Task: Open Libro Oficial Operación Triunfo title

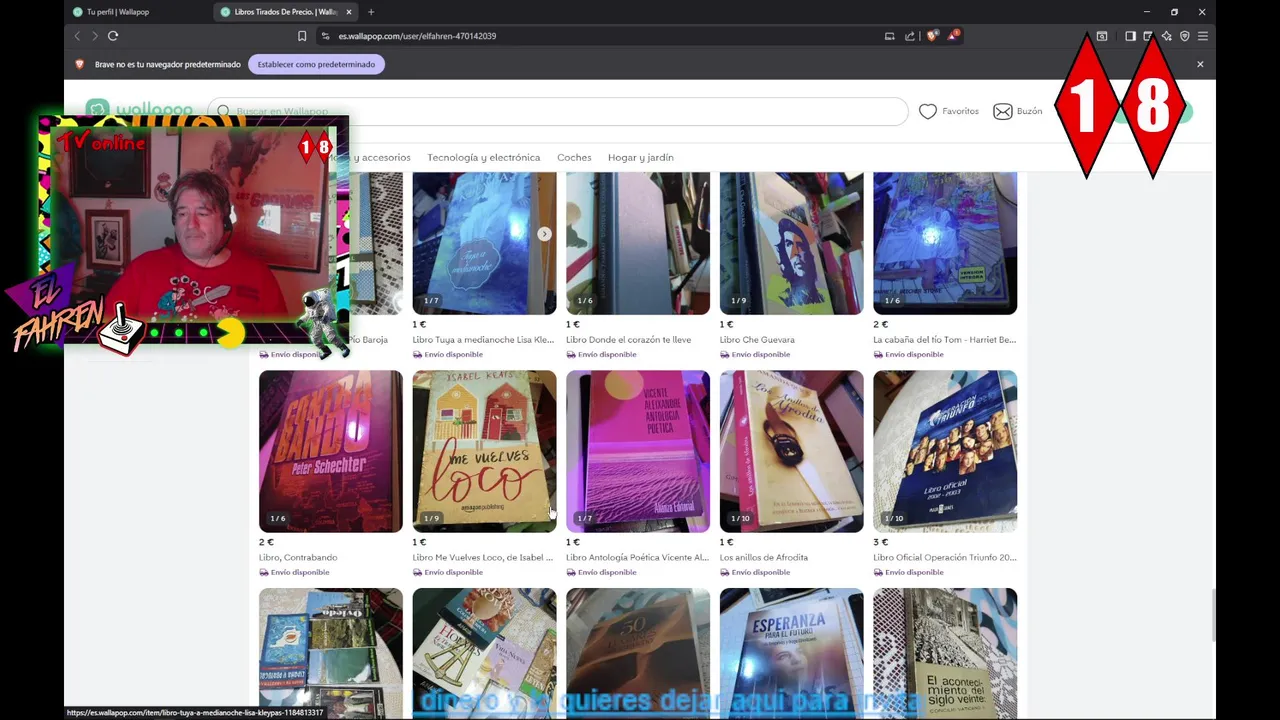Action: 944,558
